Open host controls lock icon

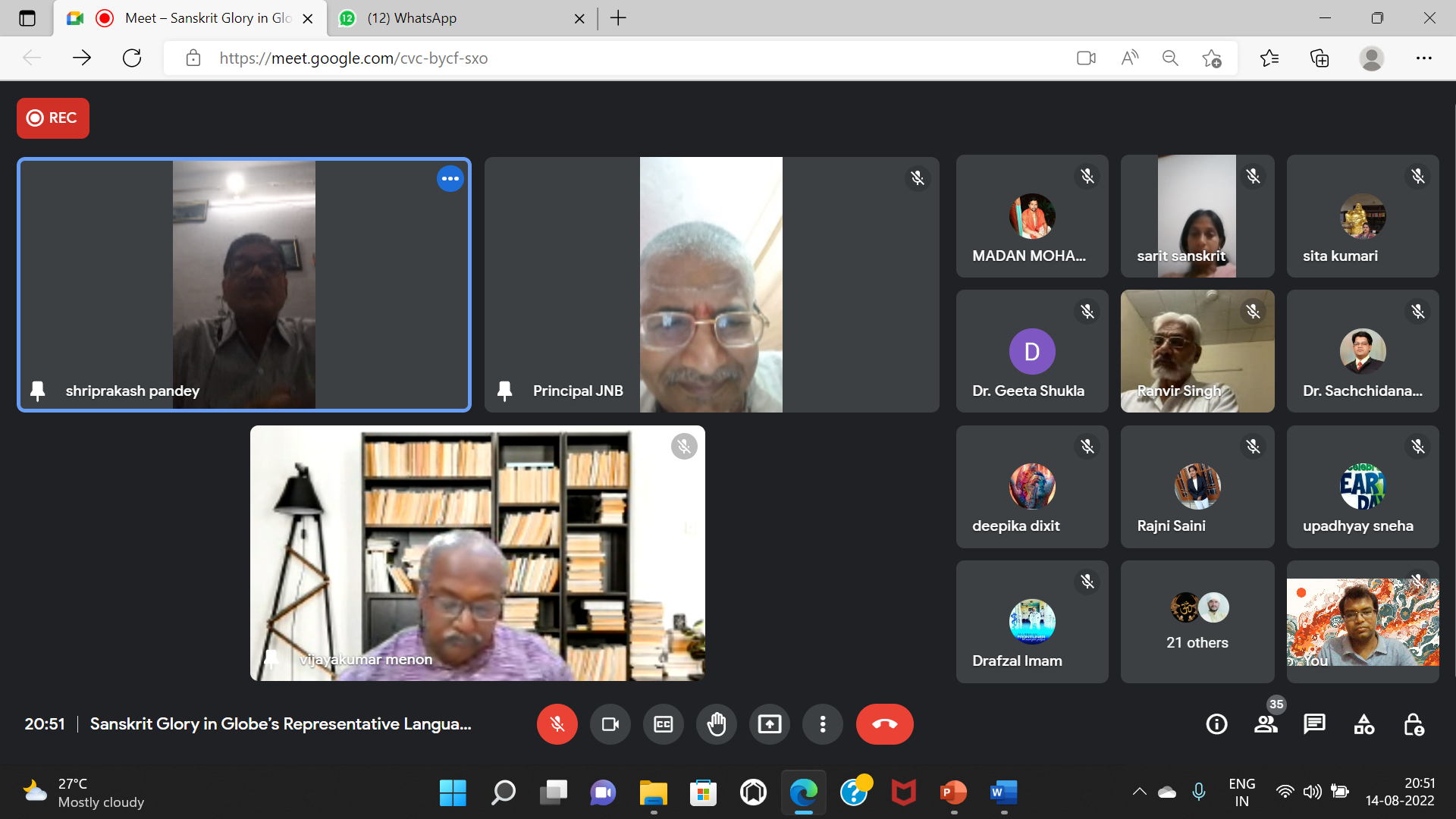[x=1414, y=724]
